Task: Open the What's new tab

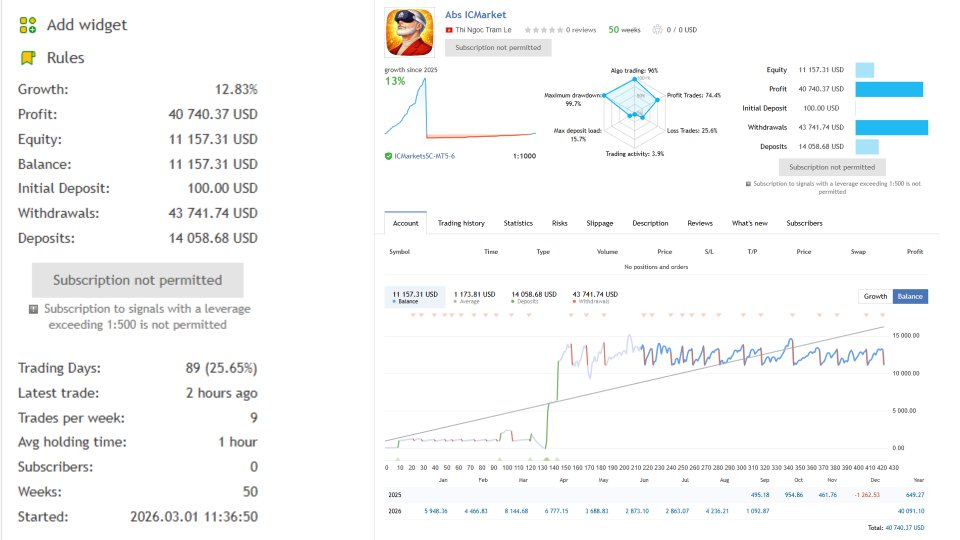Action: pos(749,223)
